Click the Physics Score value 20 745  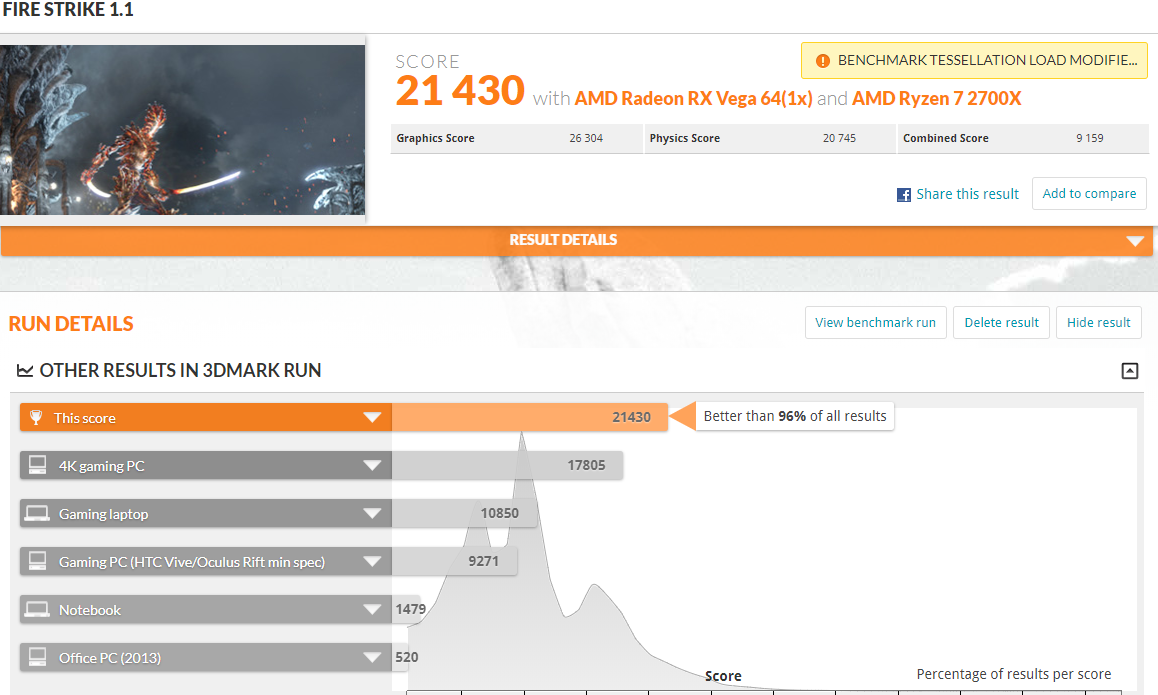[x=839, y=138]
